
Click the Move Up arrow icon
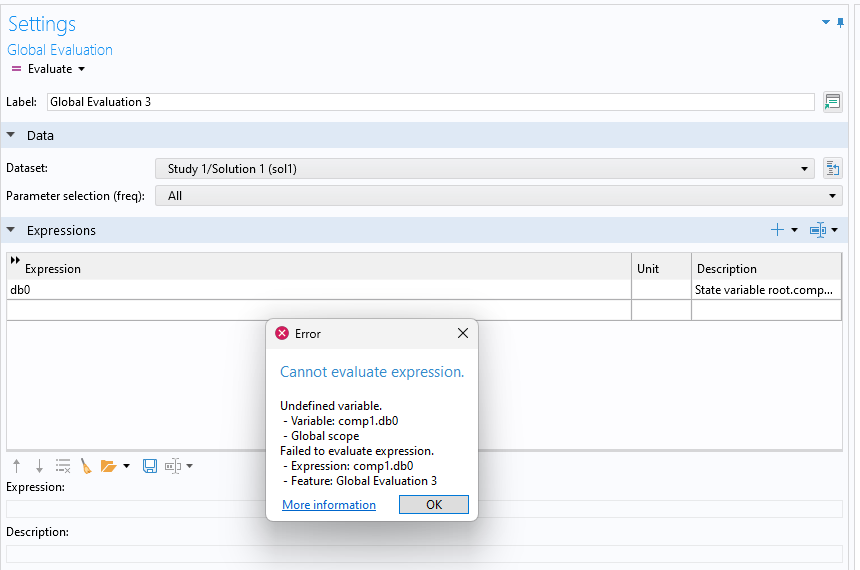[16, 466]
